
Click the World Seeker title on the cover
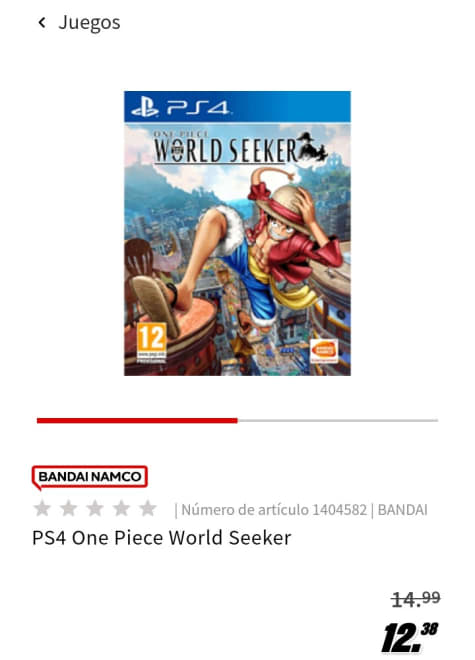click(225, 149)
